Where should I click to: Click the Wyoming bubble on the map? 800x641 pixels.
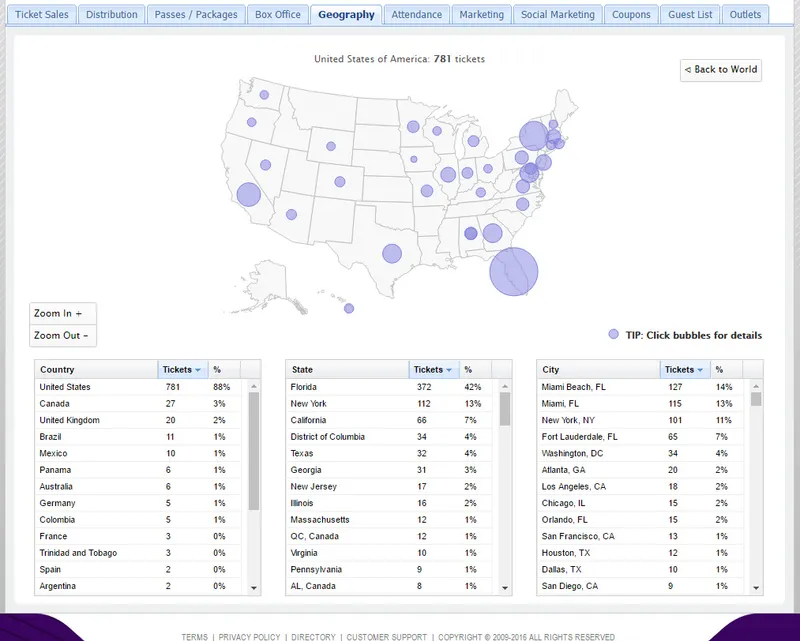coord(331,146)
